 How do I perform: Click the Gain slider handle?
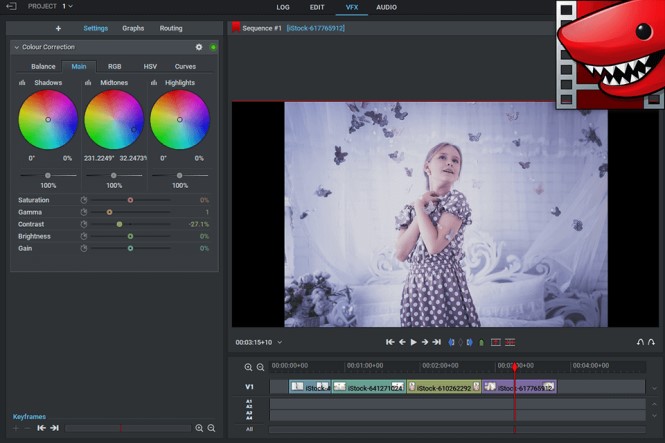[130, 248]
